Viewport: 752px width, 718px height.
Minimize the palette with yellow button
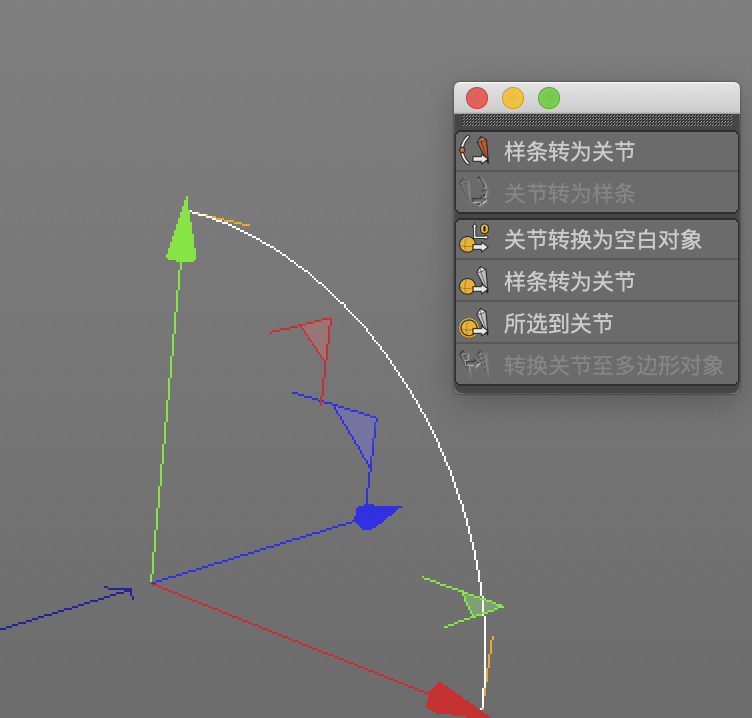[x=513, y=98]
